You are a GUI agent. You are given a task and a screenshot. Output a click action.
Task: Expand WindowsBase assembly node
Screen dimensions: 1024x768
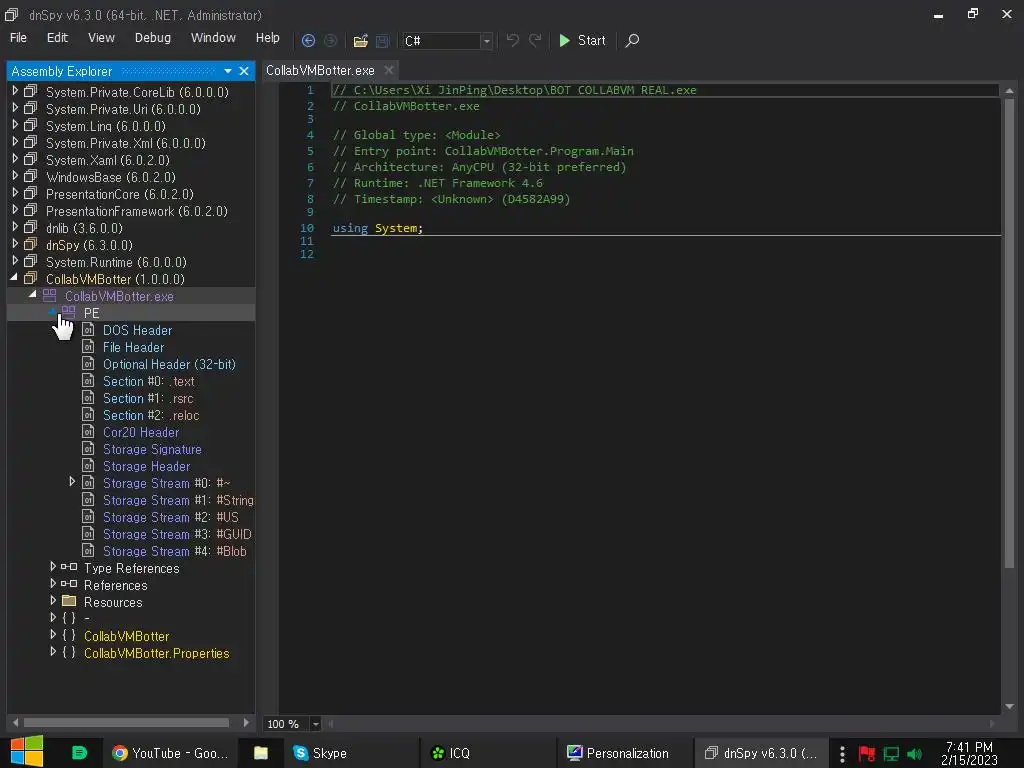click(x=15, y=176)
